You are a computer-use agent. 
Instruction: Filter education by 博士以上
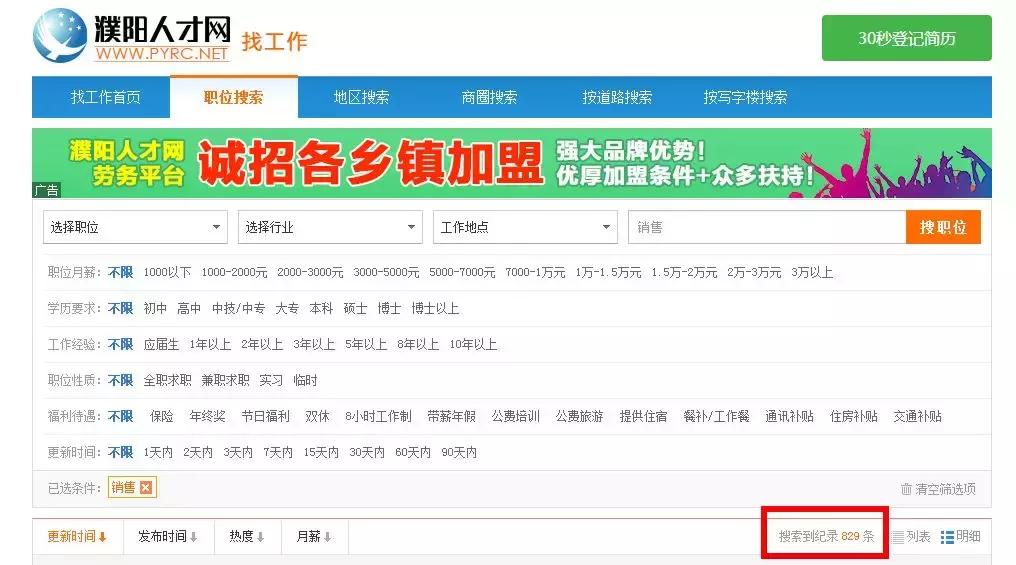coord(435,308)
